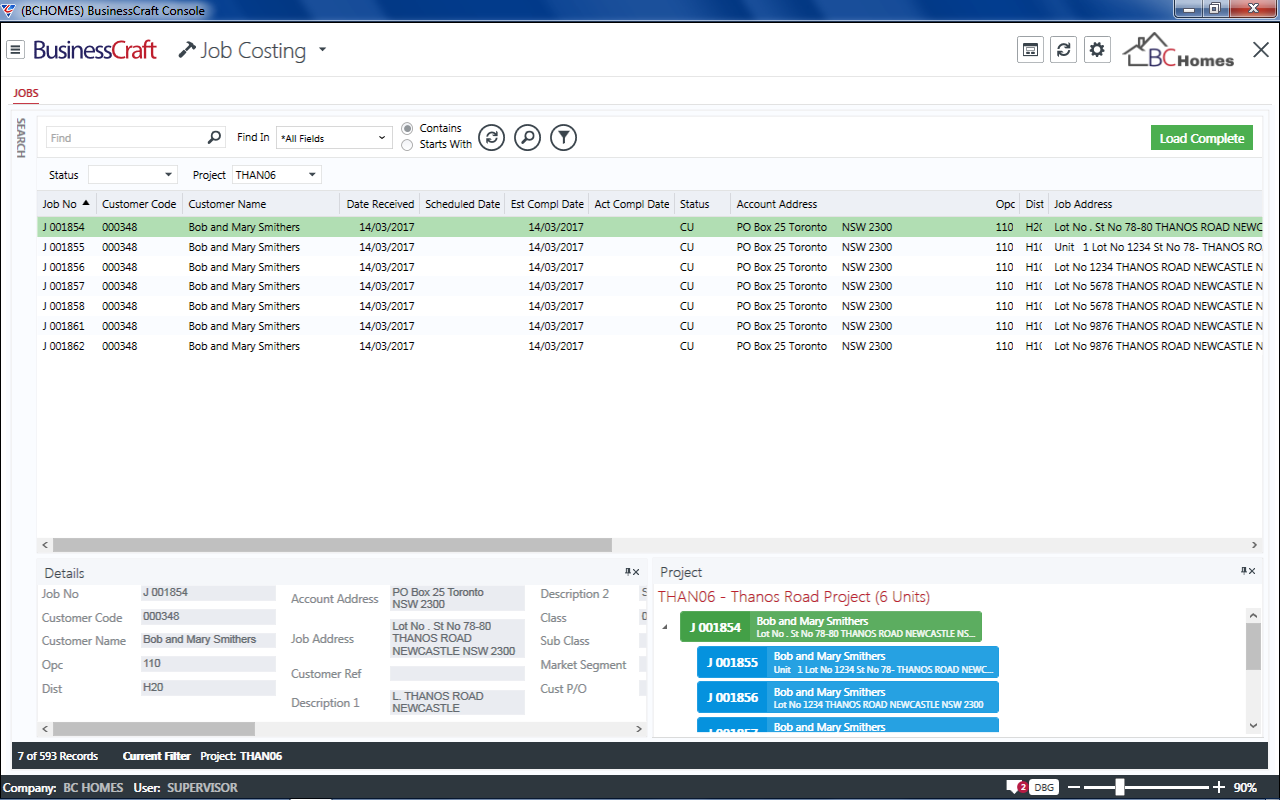Image resolution: width=1280 pixels, height=800 pixels.
Task: Click the THAN06 - Thanos Road Project heading
Action: (x=794, y=597)
